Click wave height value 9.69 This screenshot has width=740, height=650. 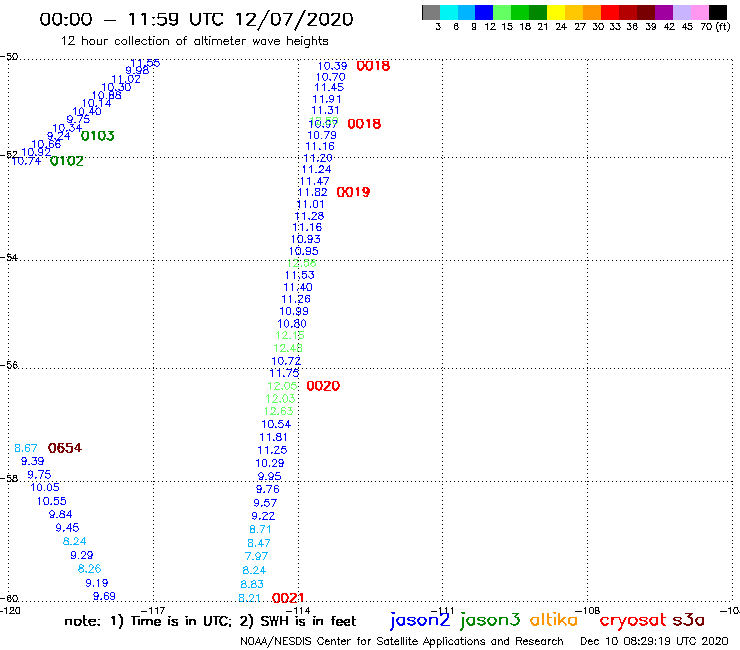point(104,596)
